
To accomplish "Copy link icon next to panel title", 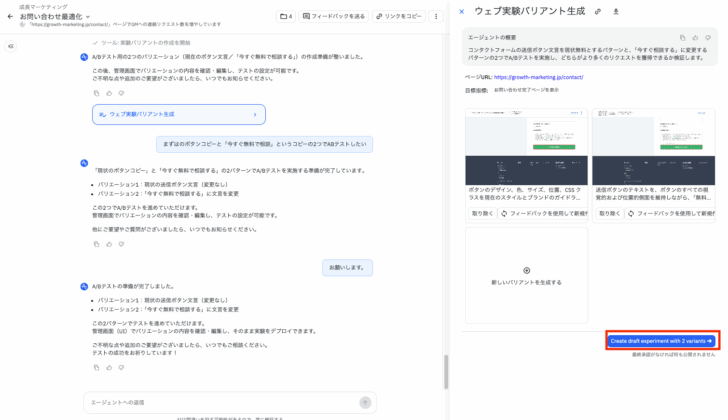I will [598, 12].
